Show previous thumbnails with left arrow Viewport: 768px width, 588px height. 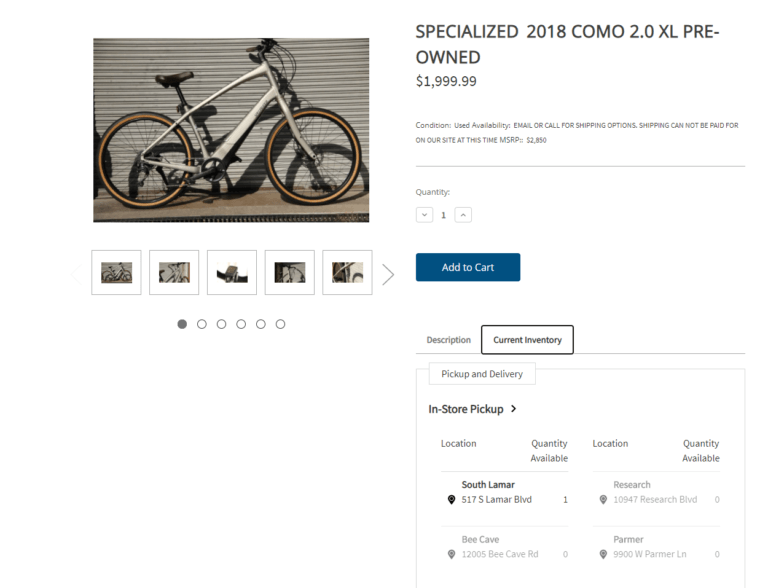[x=76, y=273]
